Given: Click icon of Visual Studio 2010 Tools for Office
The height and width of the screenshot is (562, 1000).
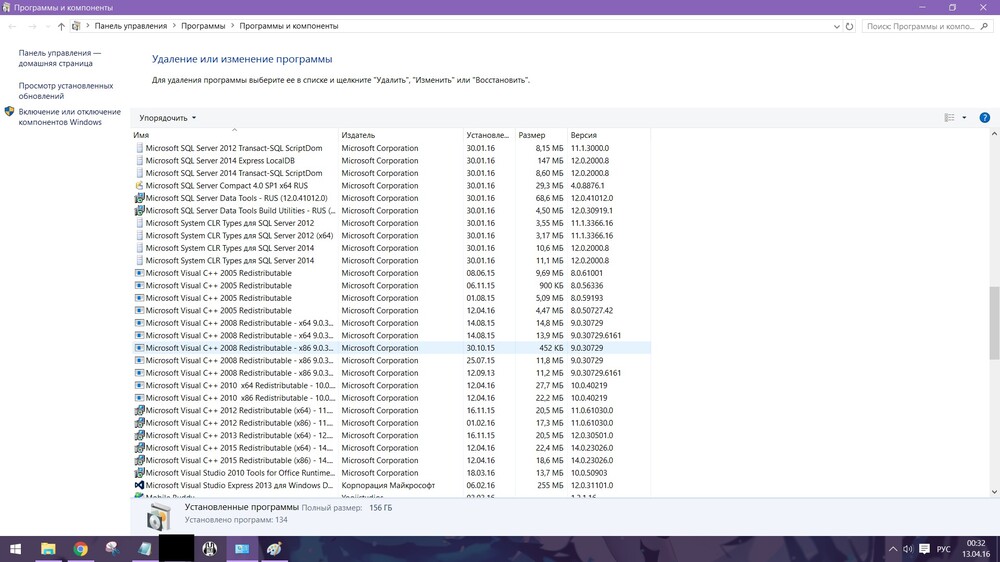Looking at the screenshot, I should 139,473.
